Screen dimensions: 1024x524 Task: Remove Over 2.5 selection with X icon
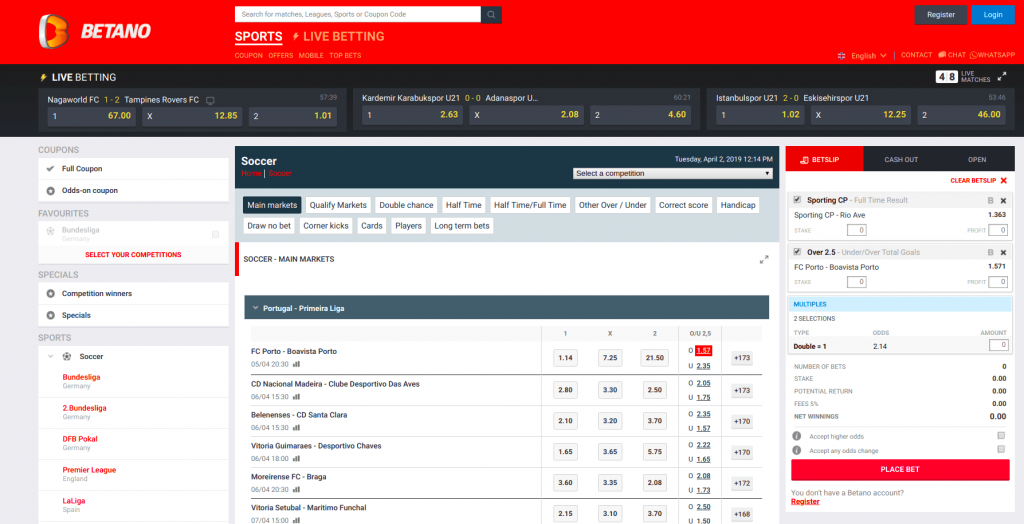click(1003, 252)
